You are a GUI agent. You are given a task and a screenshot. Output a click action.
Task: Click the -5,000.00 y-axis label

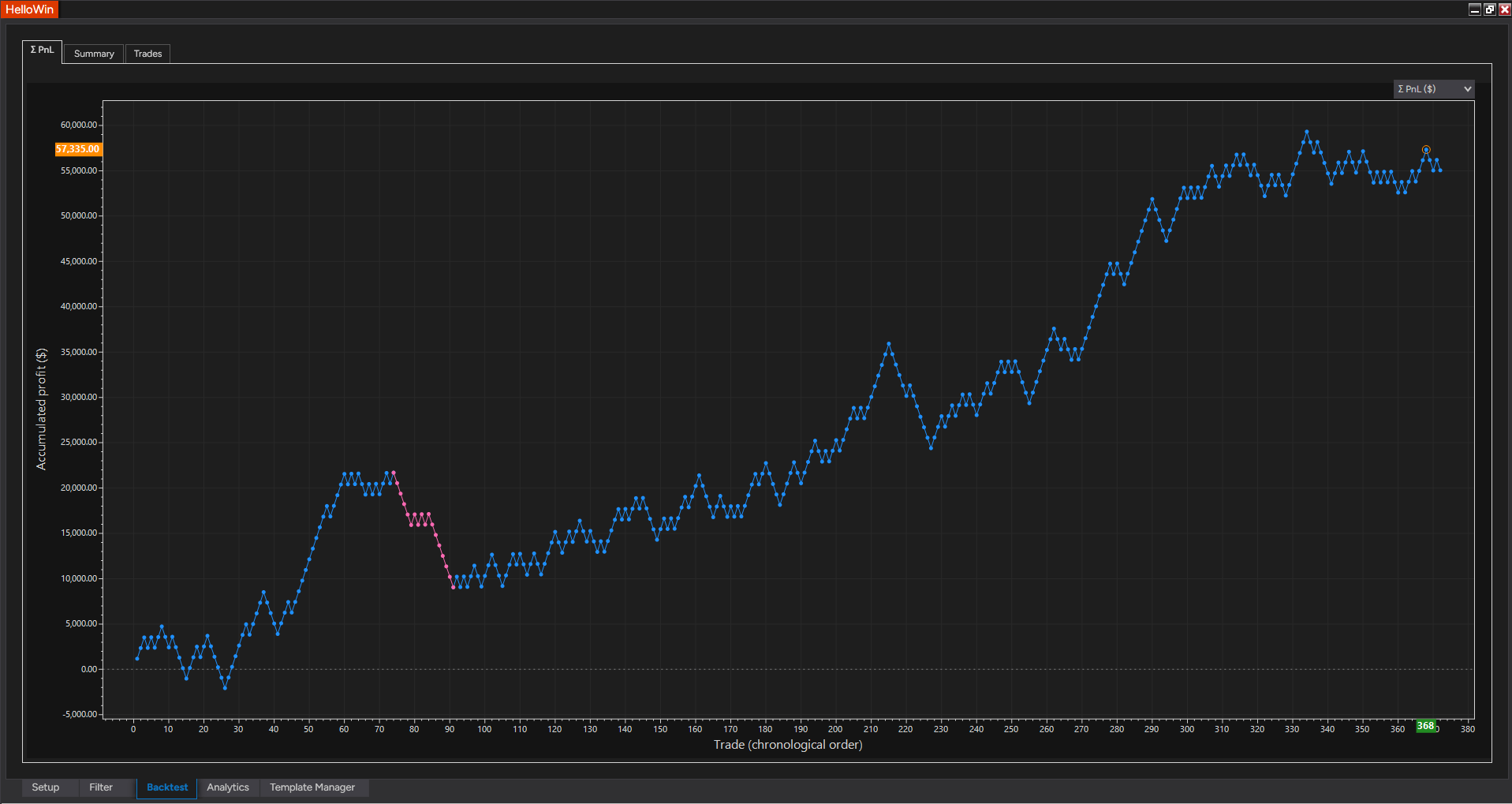point(80,714)
